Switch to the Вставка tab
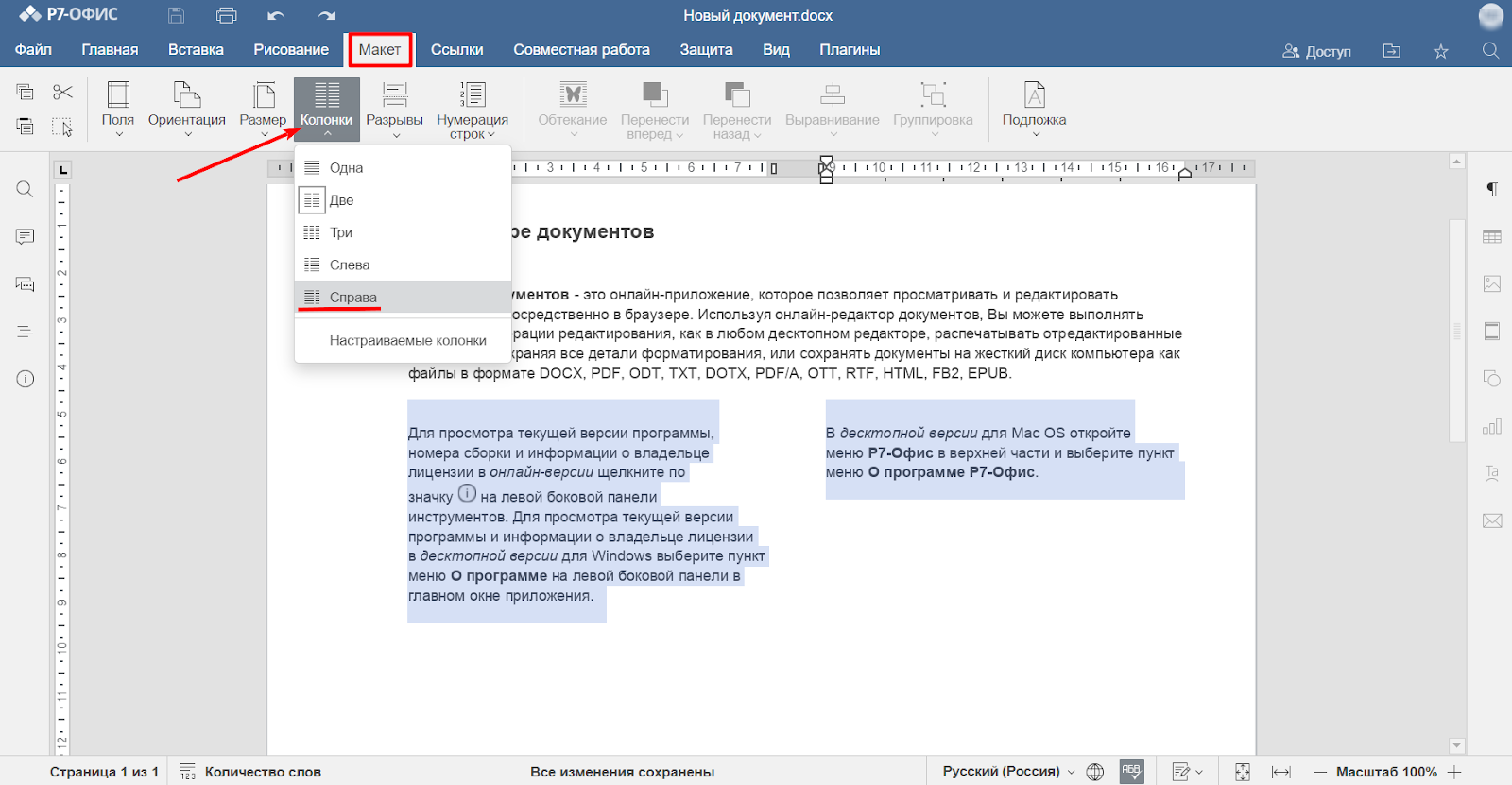Image resolution: width=1512 pixels, height=785 pixels. [196, 50]
